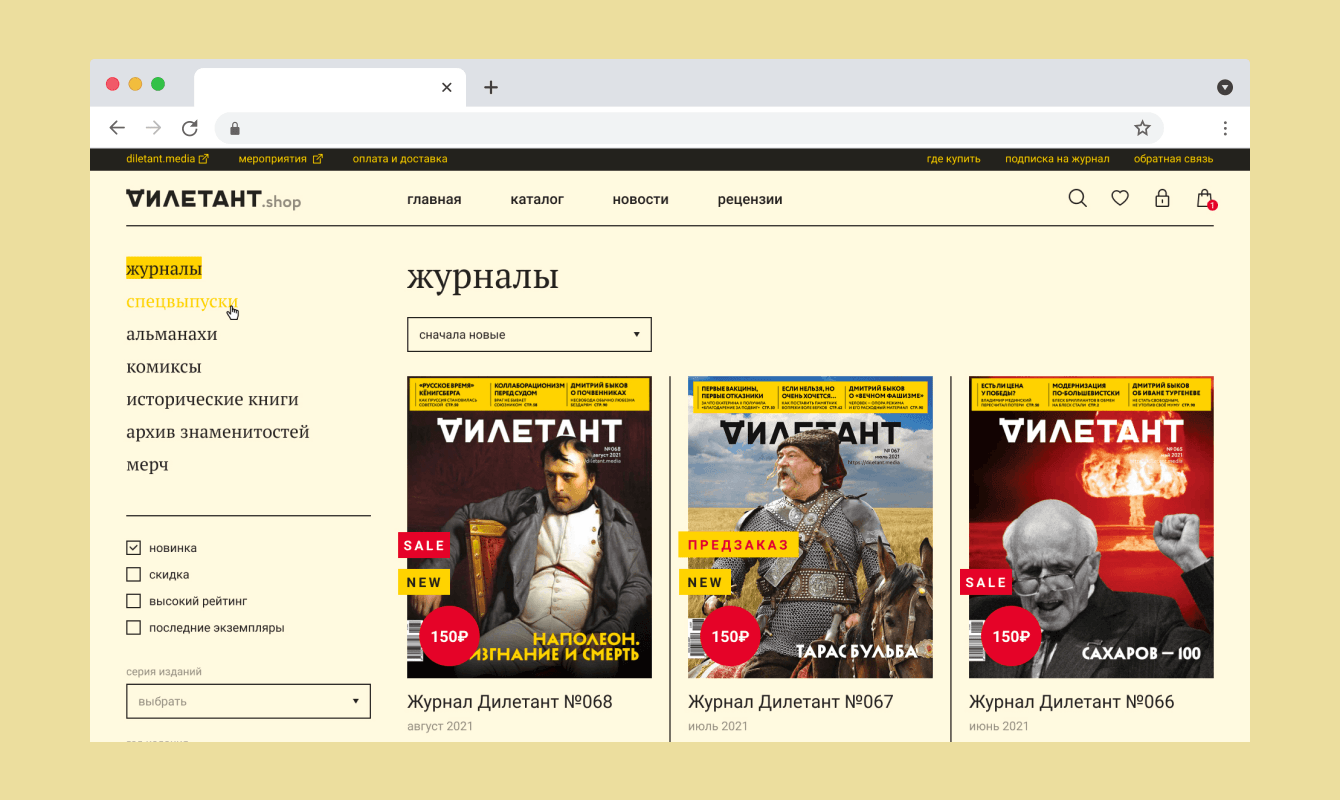Screen dimensions: 1340x800
Task: Enable the высокий рейтинг filter checkbox
Action: (133, 601)
